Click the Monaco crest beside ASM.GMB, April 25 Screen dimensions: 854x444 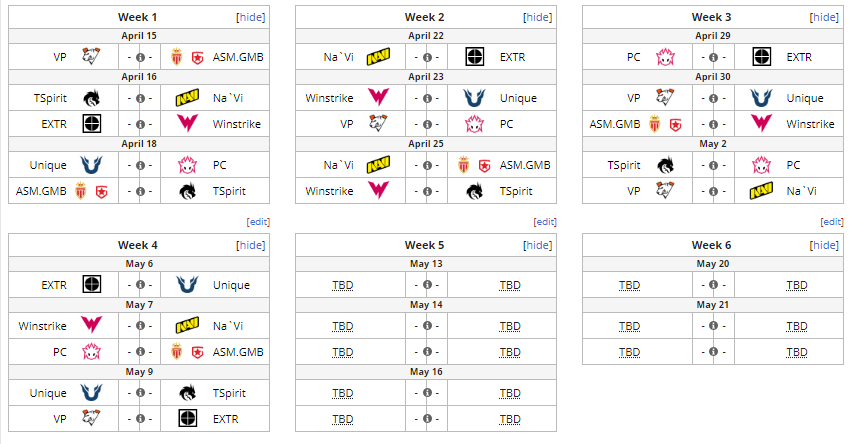463,165
